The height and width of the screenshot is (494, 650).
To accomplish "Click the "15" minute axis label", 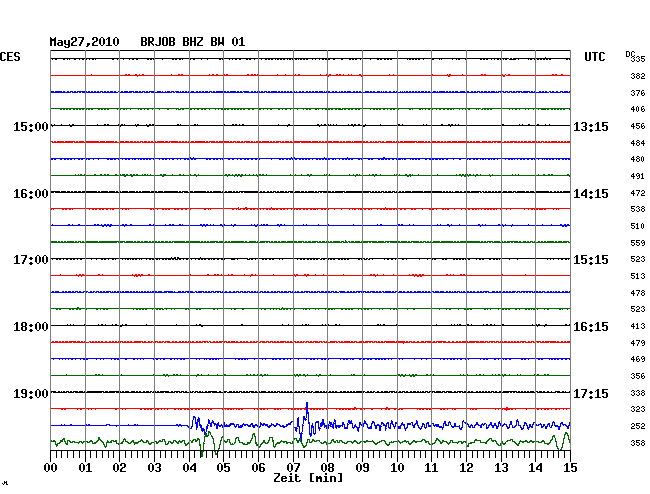I will pyautogui.click(x=570, y=468).
